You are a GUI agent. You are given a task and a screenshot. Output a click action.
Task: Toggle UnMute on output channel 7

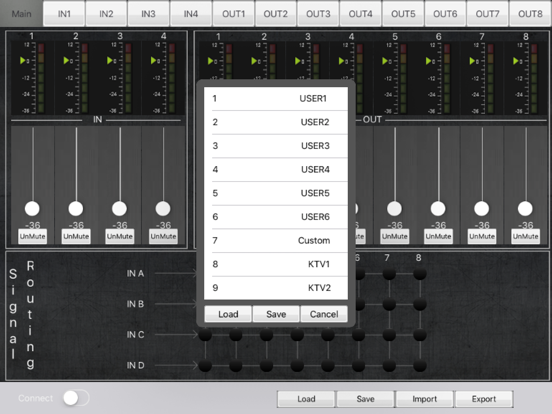[482, 236]
